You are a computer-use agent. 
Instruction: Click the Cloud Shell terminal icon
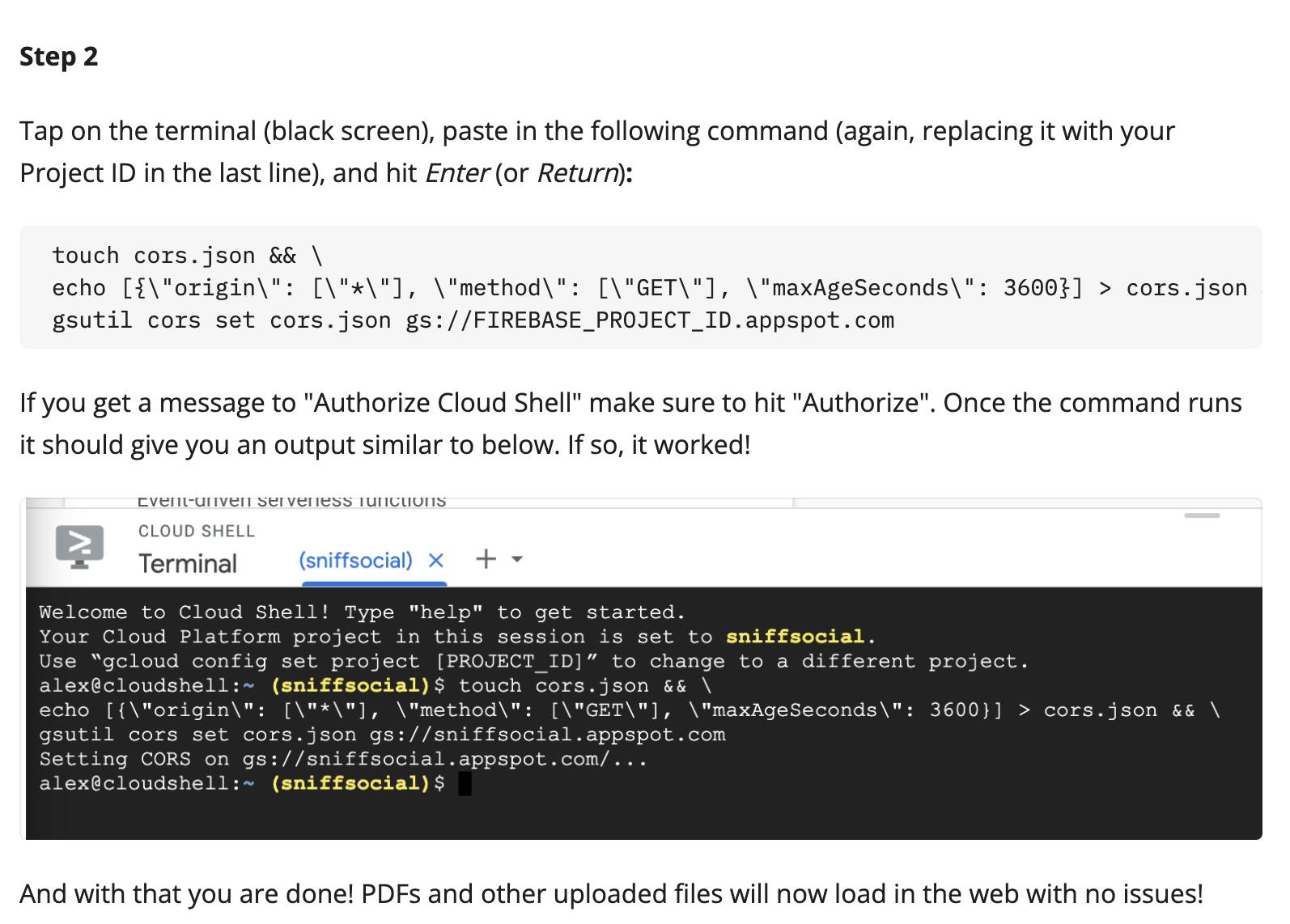(x=79, y=546)
